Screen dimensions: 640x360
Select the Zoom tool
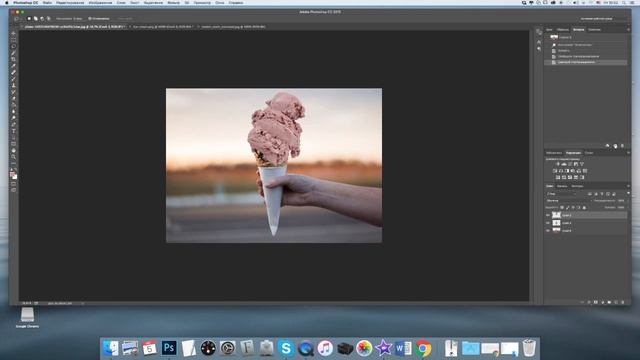(13, 157)
